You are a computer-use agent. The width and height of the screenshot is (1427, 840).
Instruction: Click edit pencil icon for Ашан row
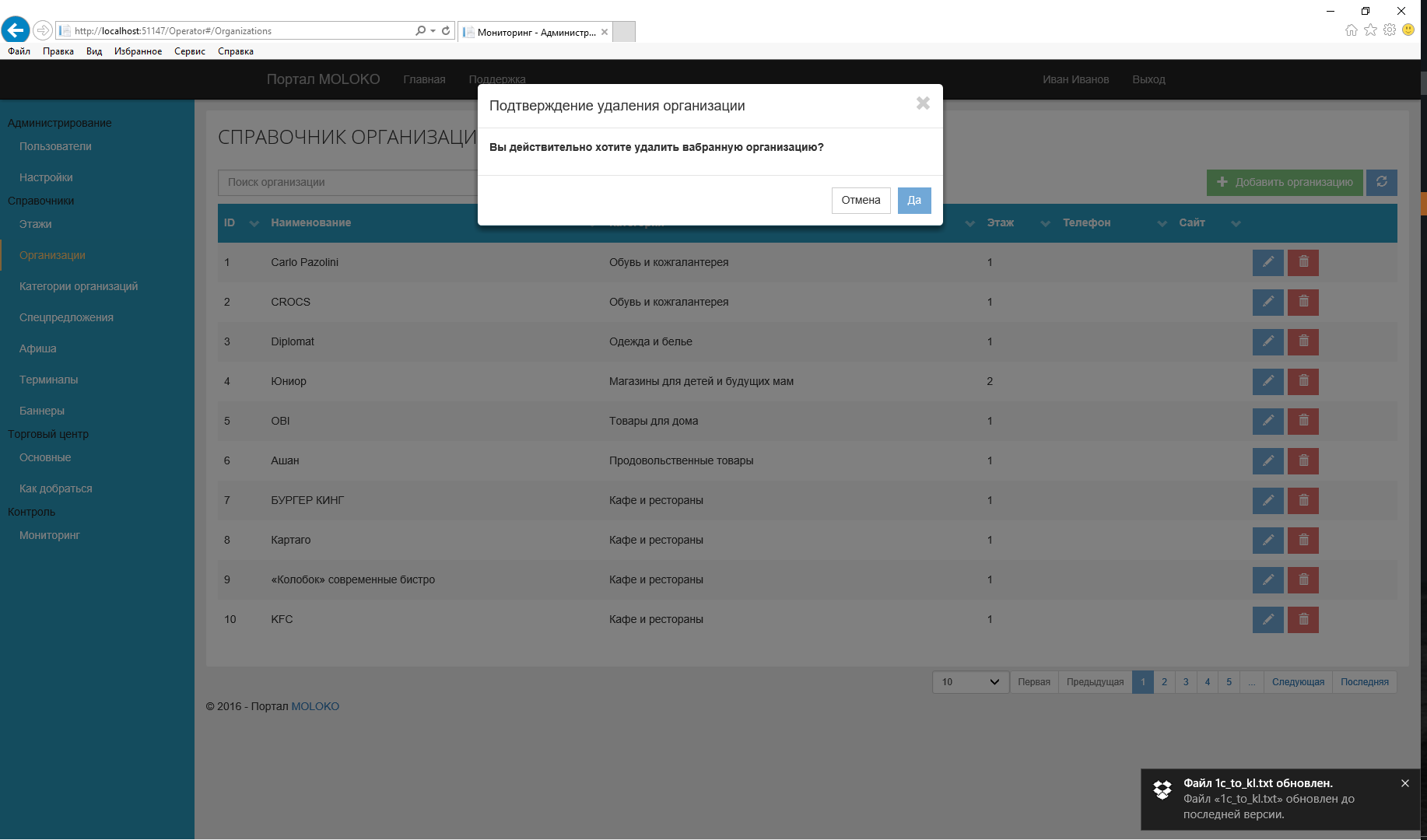(x=1267, y=461)
